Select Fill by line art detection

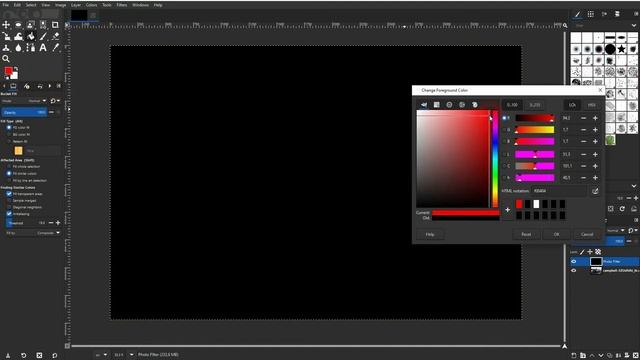[x=9, y=180]
